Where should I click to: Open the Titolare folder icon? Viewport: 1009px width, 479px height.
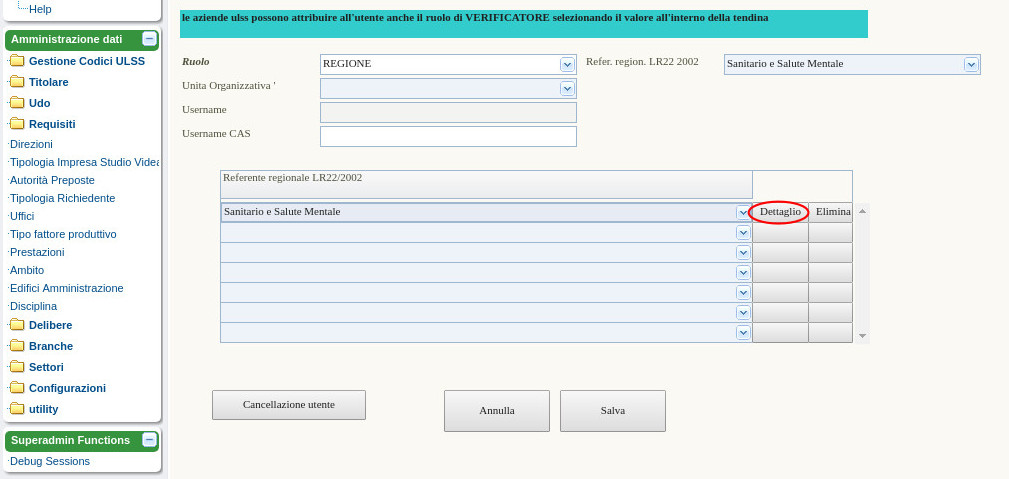(17, 82)
